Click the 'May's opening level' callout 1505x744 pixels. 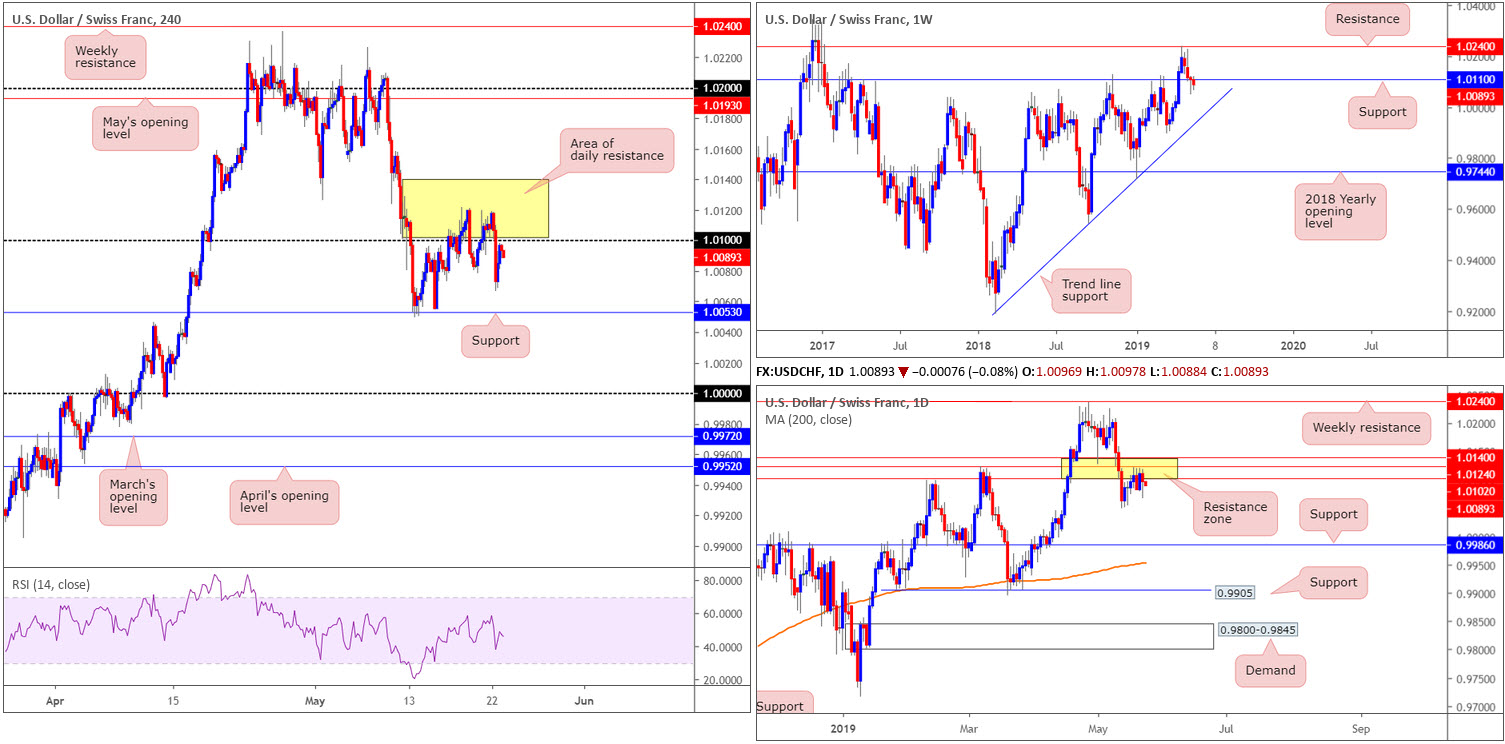pos(146,128)
